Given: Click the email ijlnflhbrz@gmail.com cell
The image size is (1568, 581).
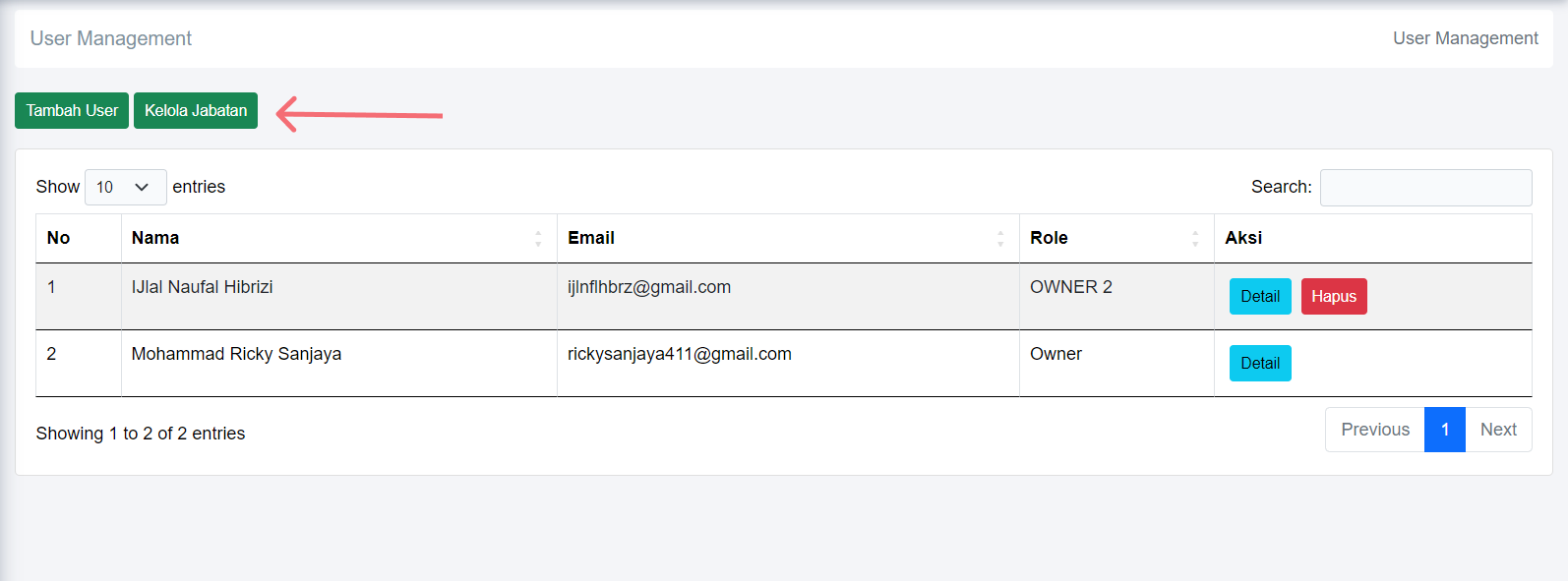Looking at the screenshot, I should (649, 287).
